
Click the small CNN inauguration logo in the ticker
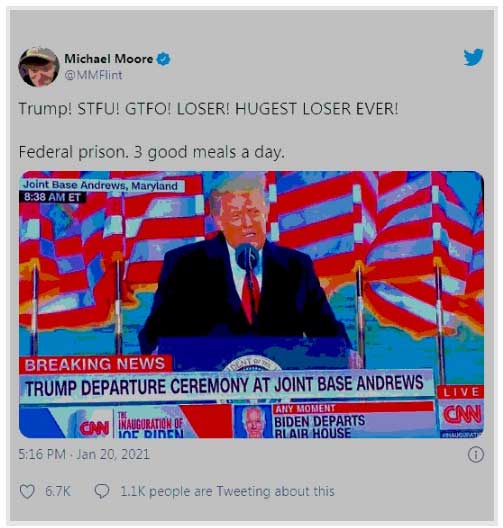coord(94,428)
